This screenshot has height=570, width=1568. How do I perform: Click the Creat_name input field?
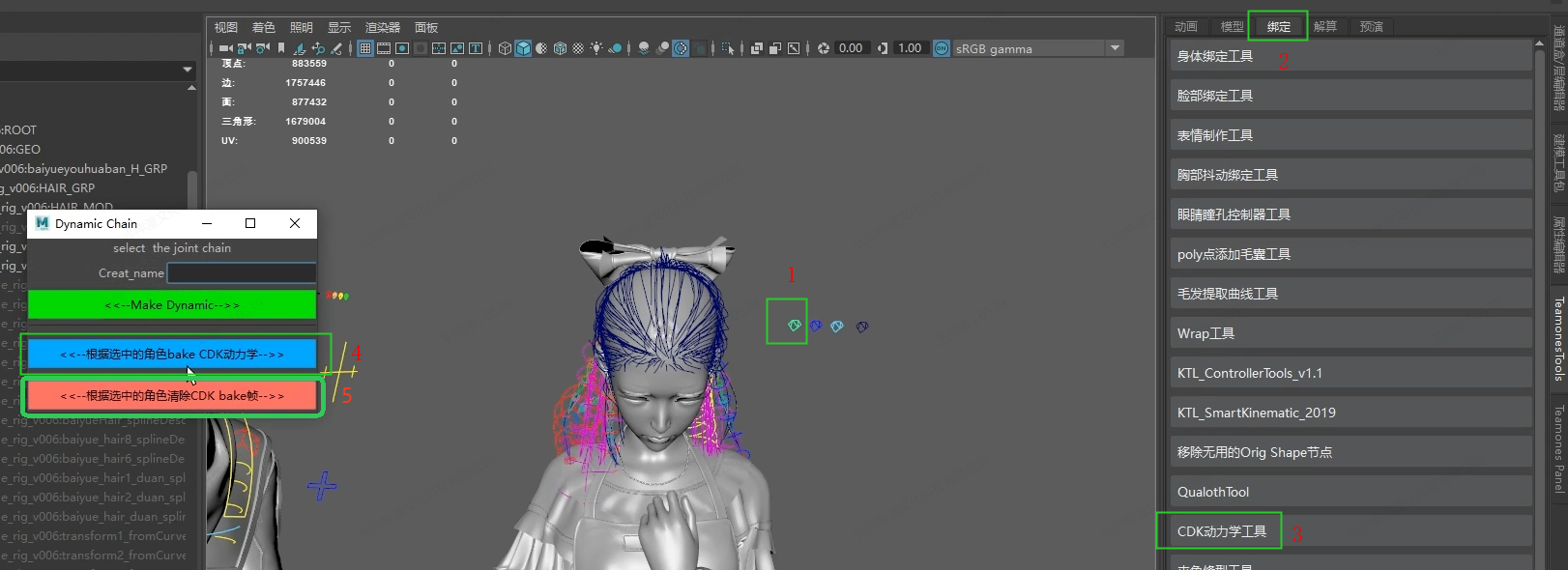(x=242, y=273)
